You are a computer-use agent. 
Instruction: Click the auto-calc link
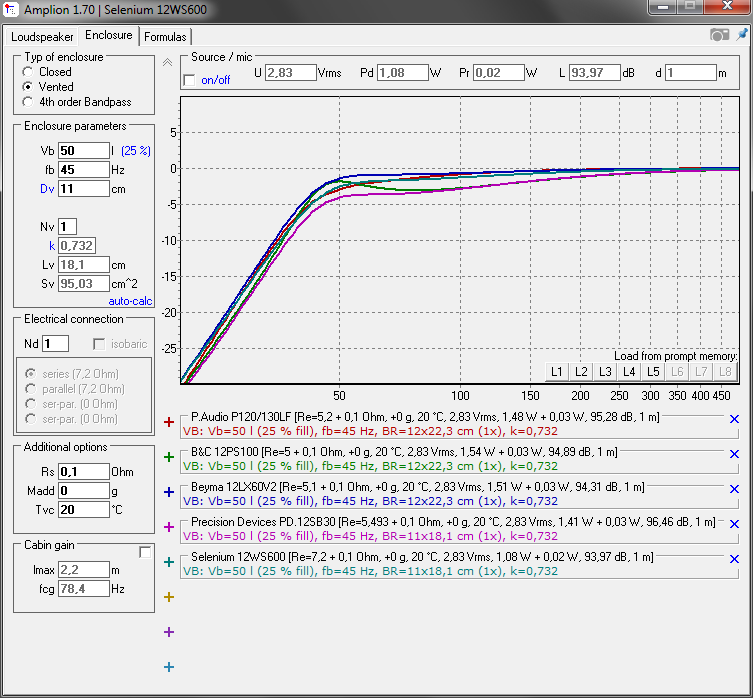point(130,301)
